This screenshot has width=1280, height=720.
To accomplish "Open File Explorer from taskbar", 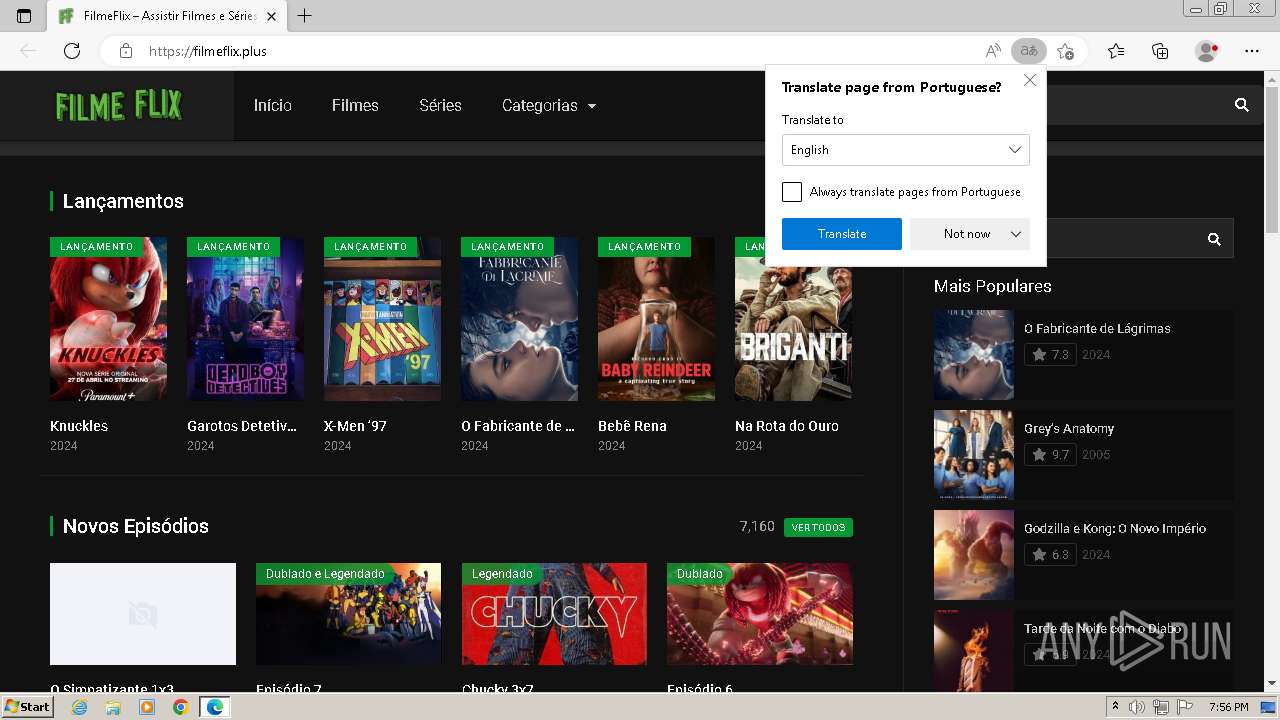I will pos(113,707).
